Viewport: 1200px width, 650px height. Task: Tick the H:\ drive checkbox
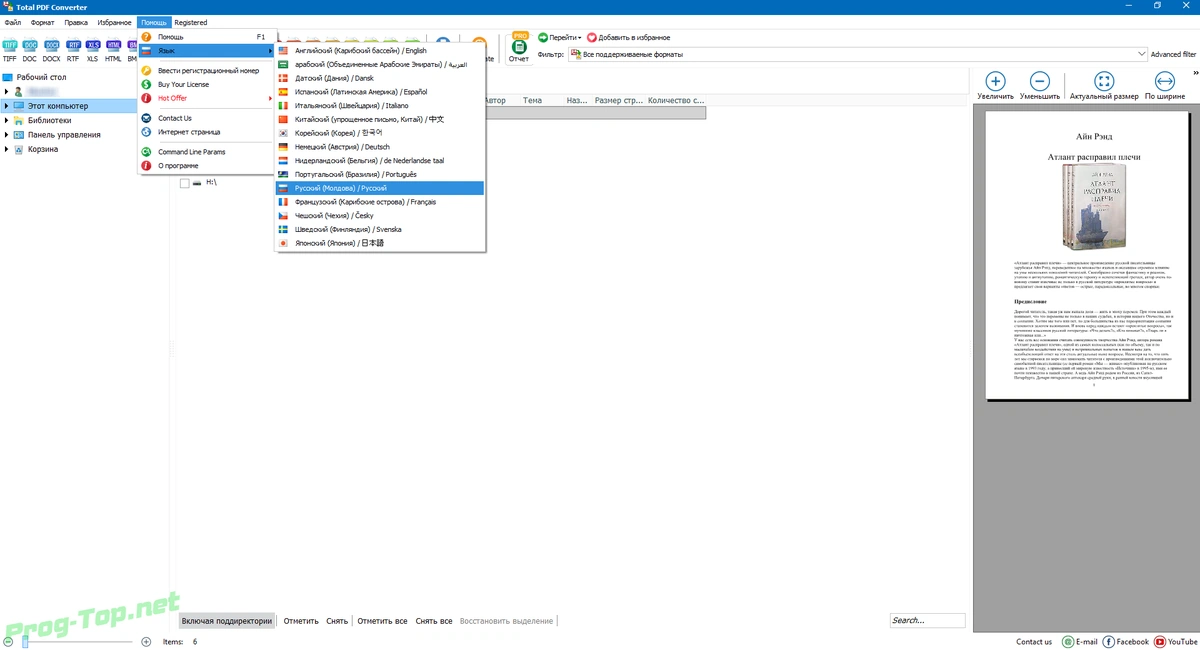pyautogui.click(x=184, y=183)
